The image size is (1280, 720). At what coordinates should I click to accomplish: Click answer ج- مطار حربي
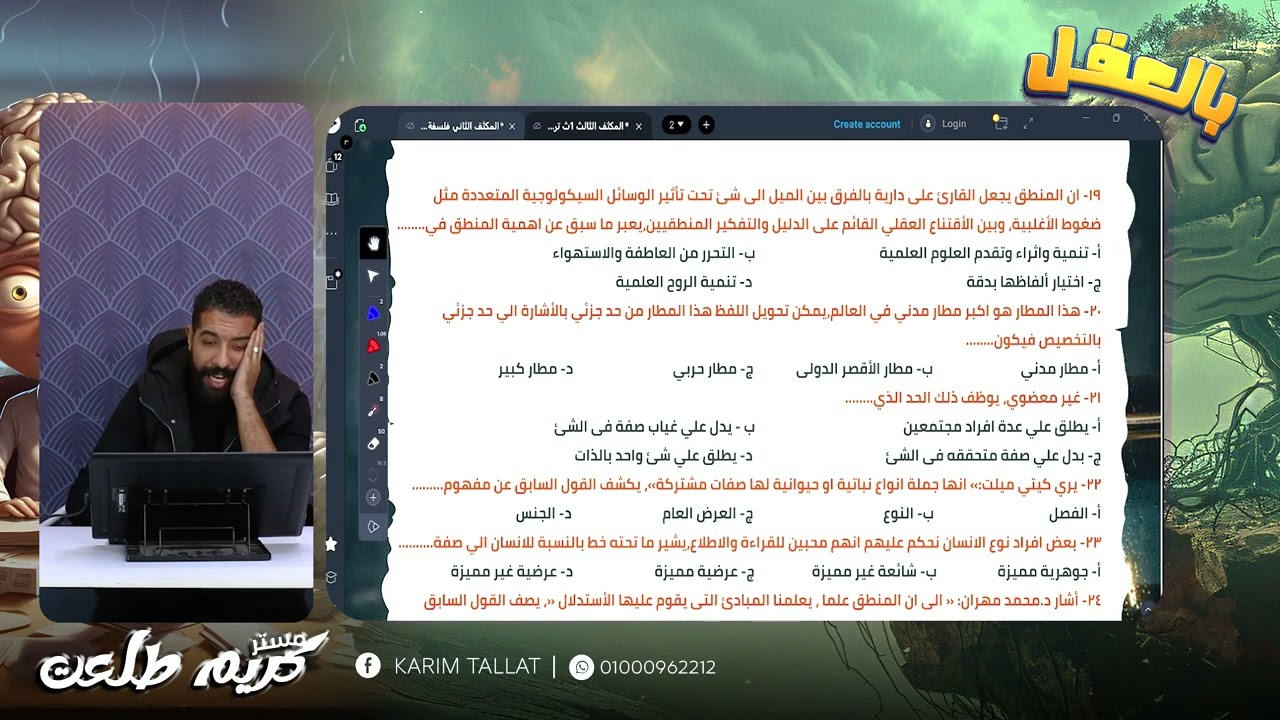click(x=713, y=370)
